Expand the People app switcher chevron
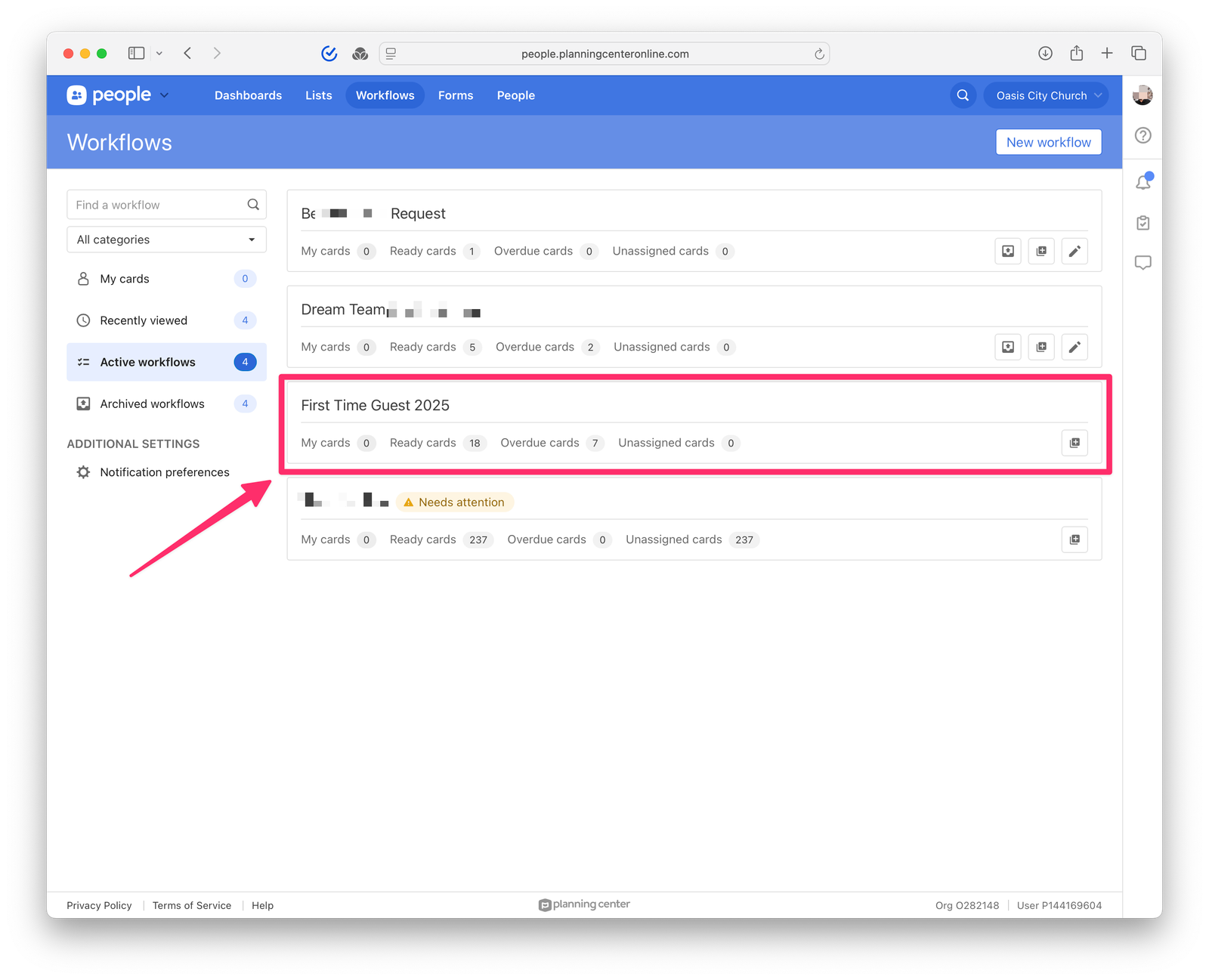 pyautogui.click(x=164, y=95)
